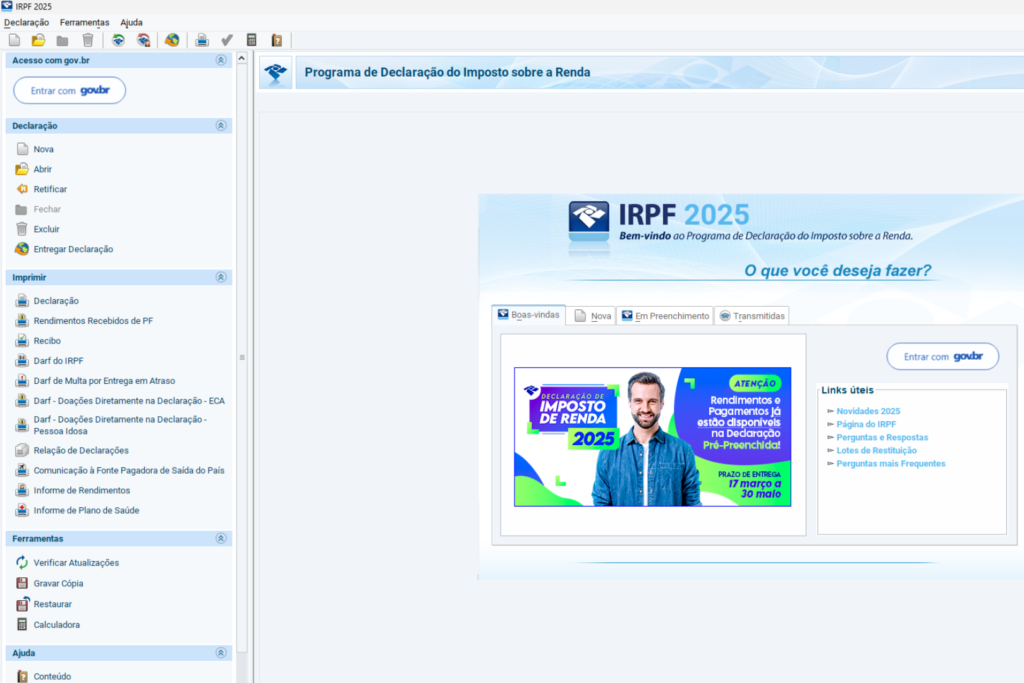This screenshot has width=1024, height=683.
Task: Click Fechar in the Declaração panel
Action: 47,210
